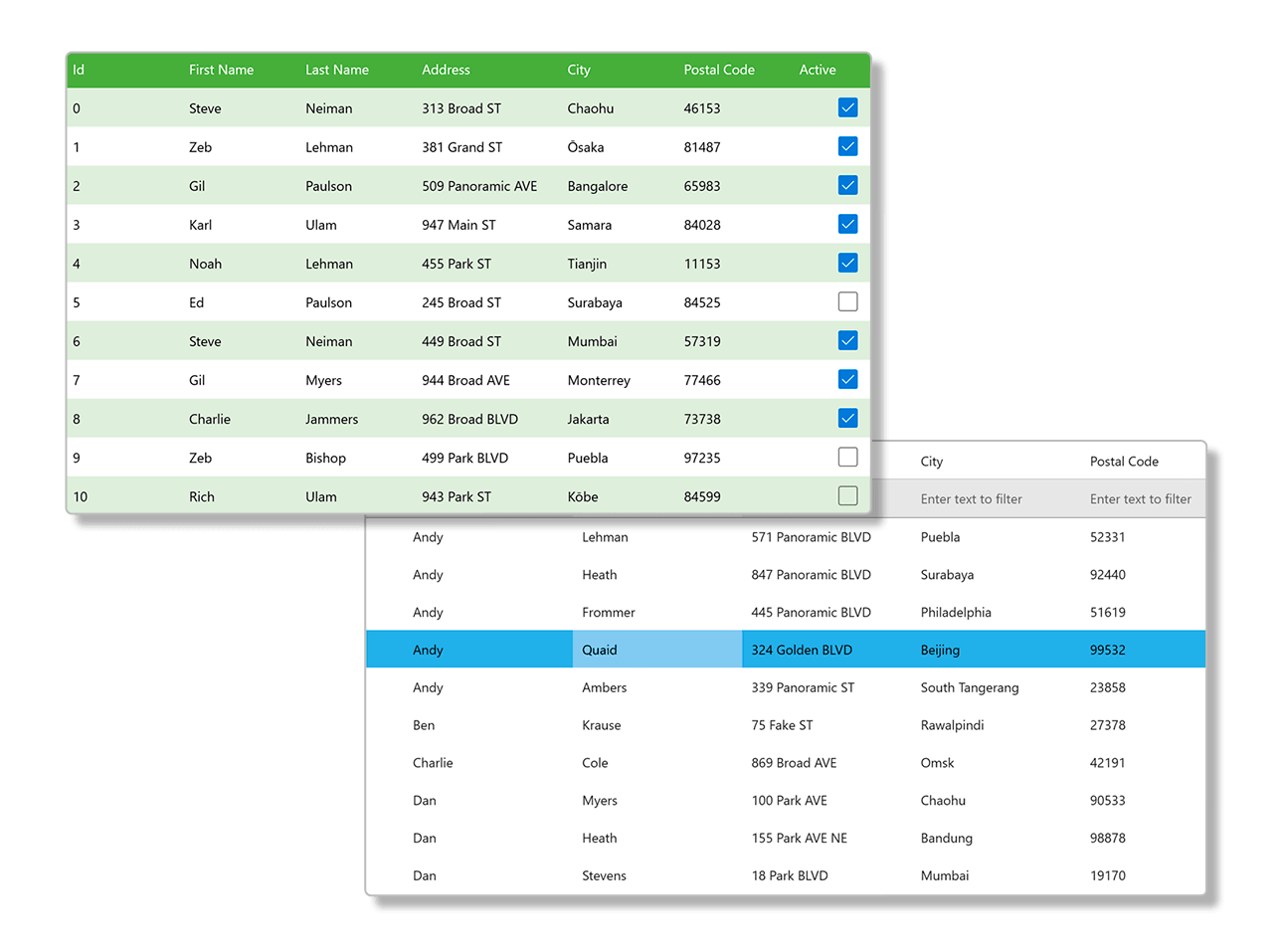Screen dimensions: 1283x952
Task: Click the City filter input field
Action: click(x=972, y=498)
